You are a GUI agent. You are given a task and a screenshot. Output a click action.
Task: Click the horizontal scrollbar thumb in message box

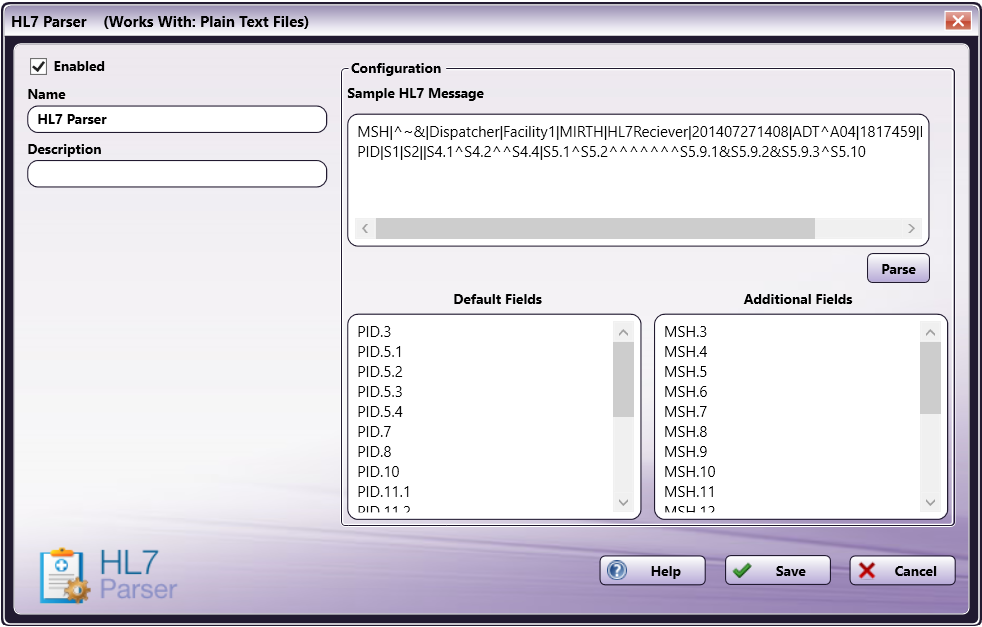(x=595, y=229)
